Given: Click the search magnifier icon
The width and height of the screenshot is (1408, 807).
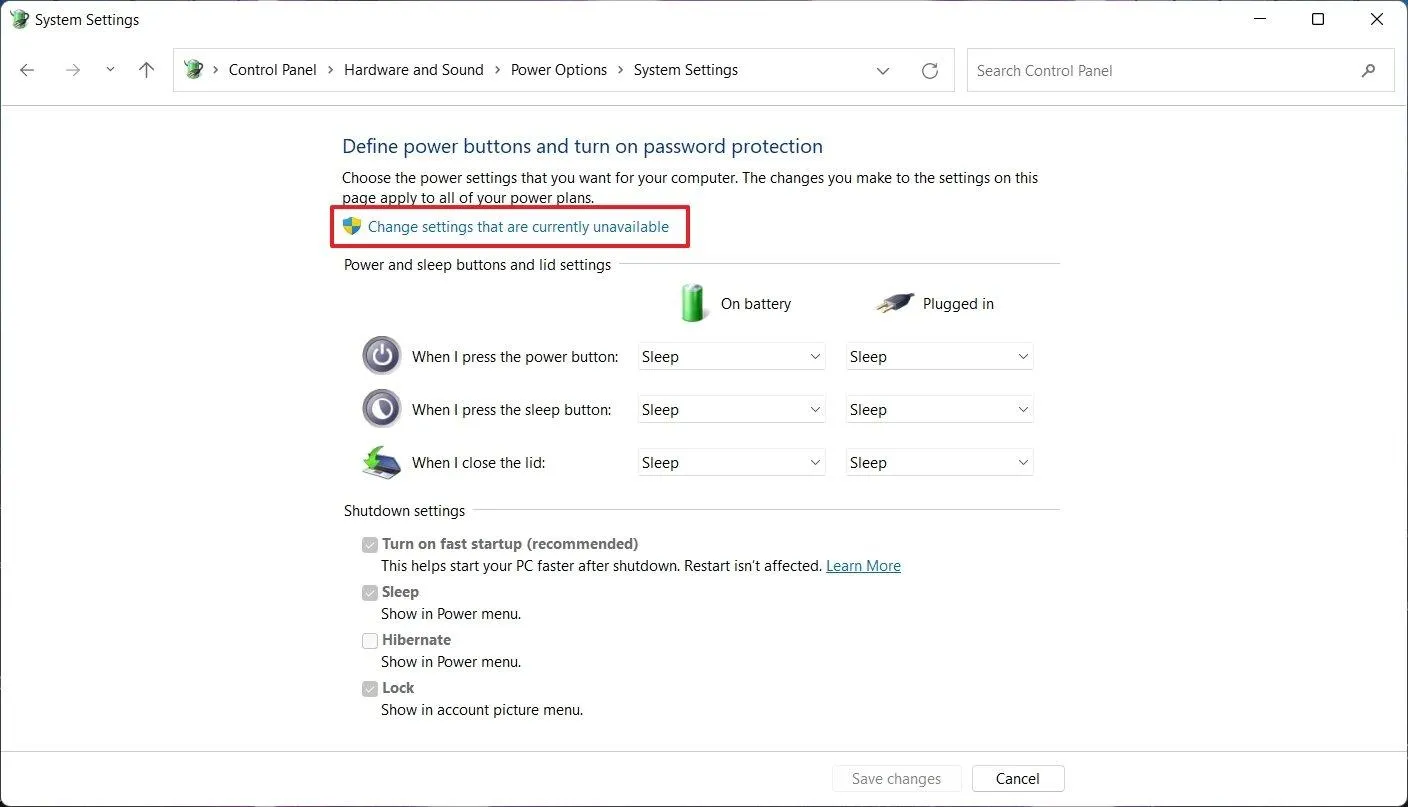Looking at the screenshot, I should coord(1369,71).
